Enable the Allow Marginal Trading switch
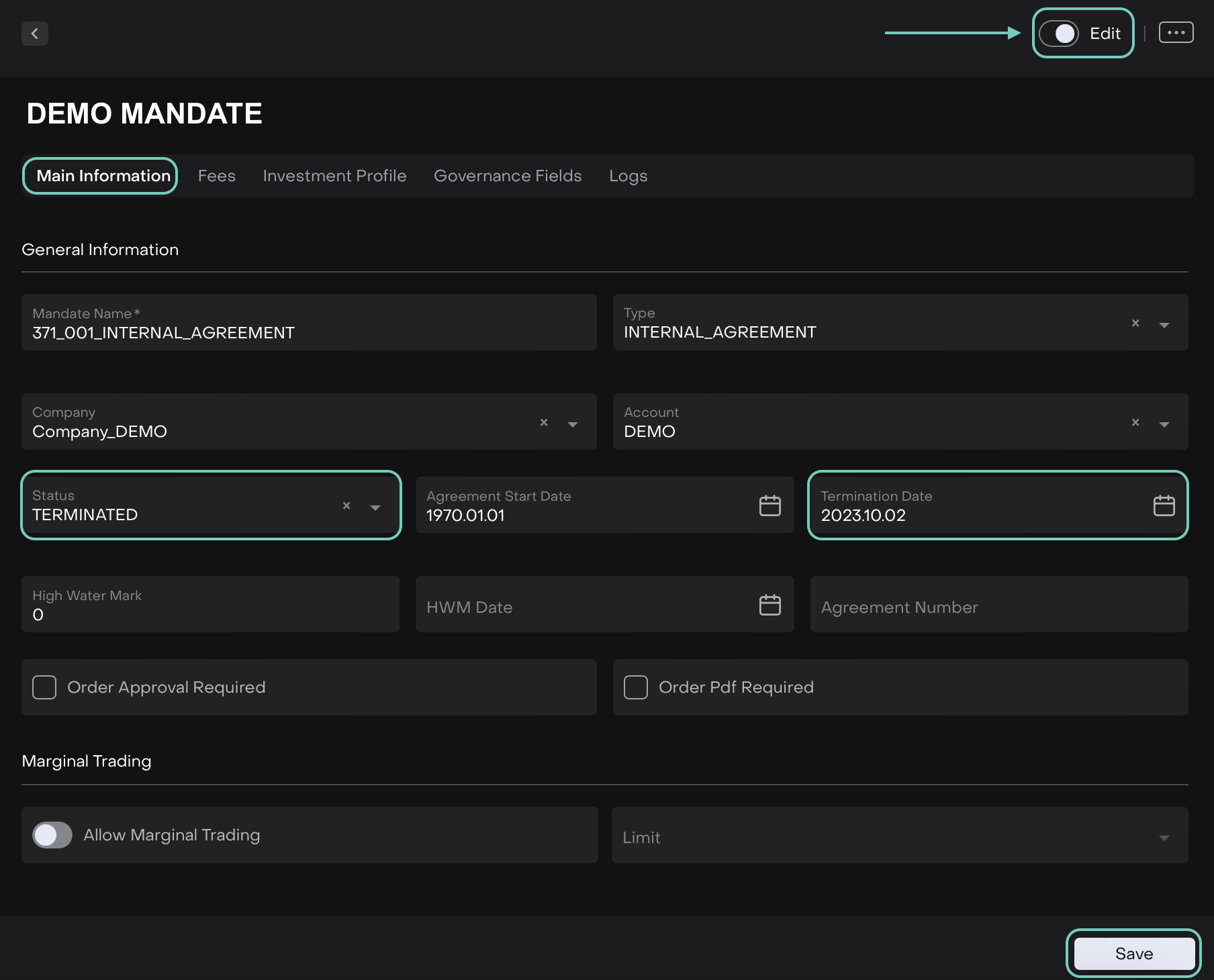 tap(52, 835)
